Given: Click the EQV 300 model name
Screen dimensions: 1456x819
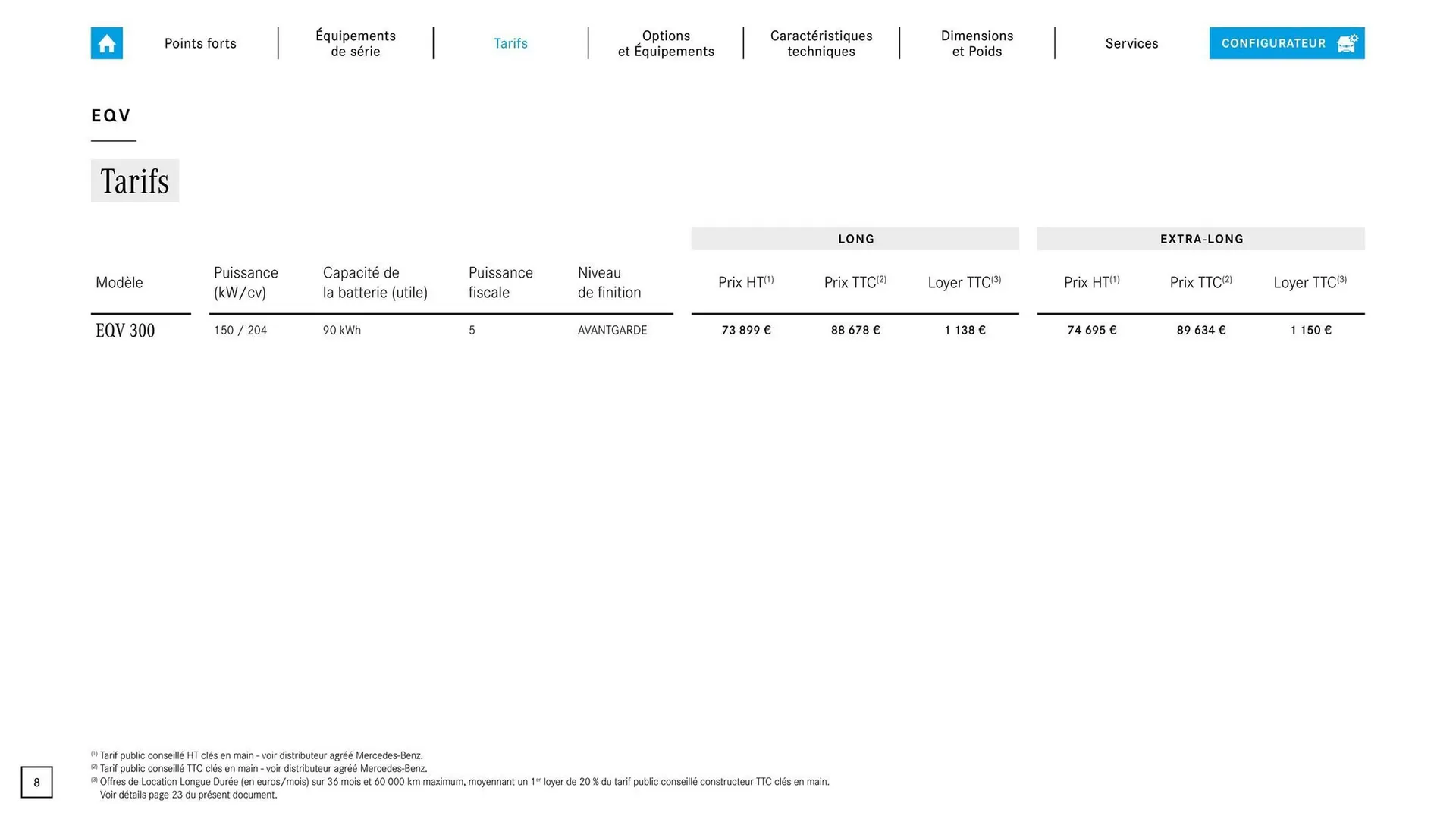Looking at the screenshot, I should pos(125,331).
